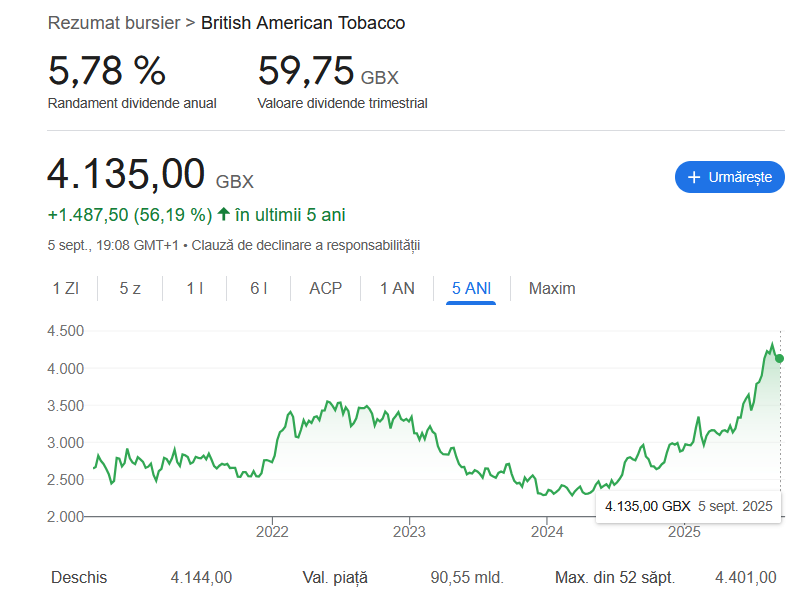Open the Rezumat bursier breadcrumb link

point(115,22)
